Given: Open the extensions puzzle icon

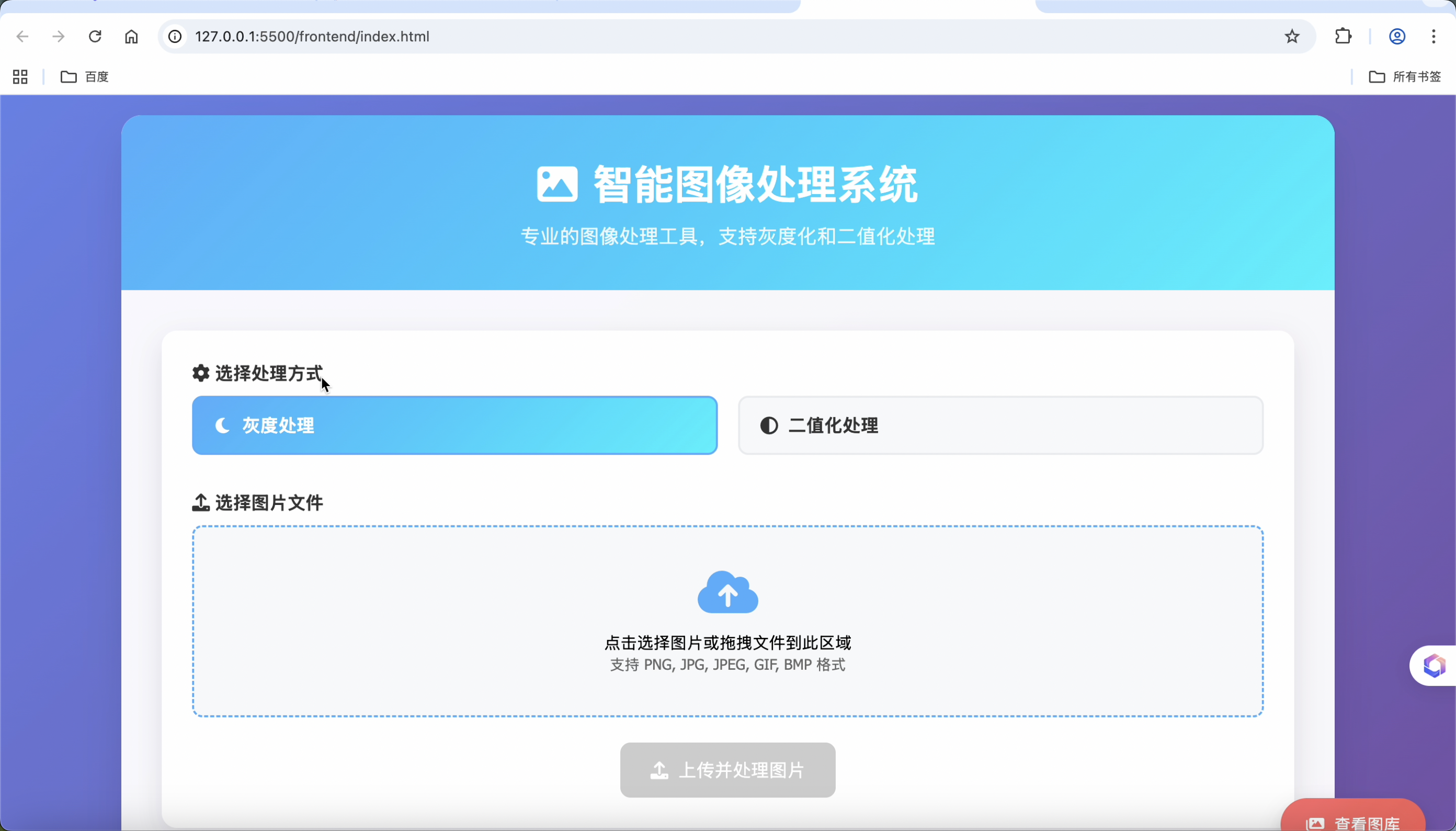Looking at the screenshot, I should coord(1343,37).
